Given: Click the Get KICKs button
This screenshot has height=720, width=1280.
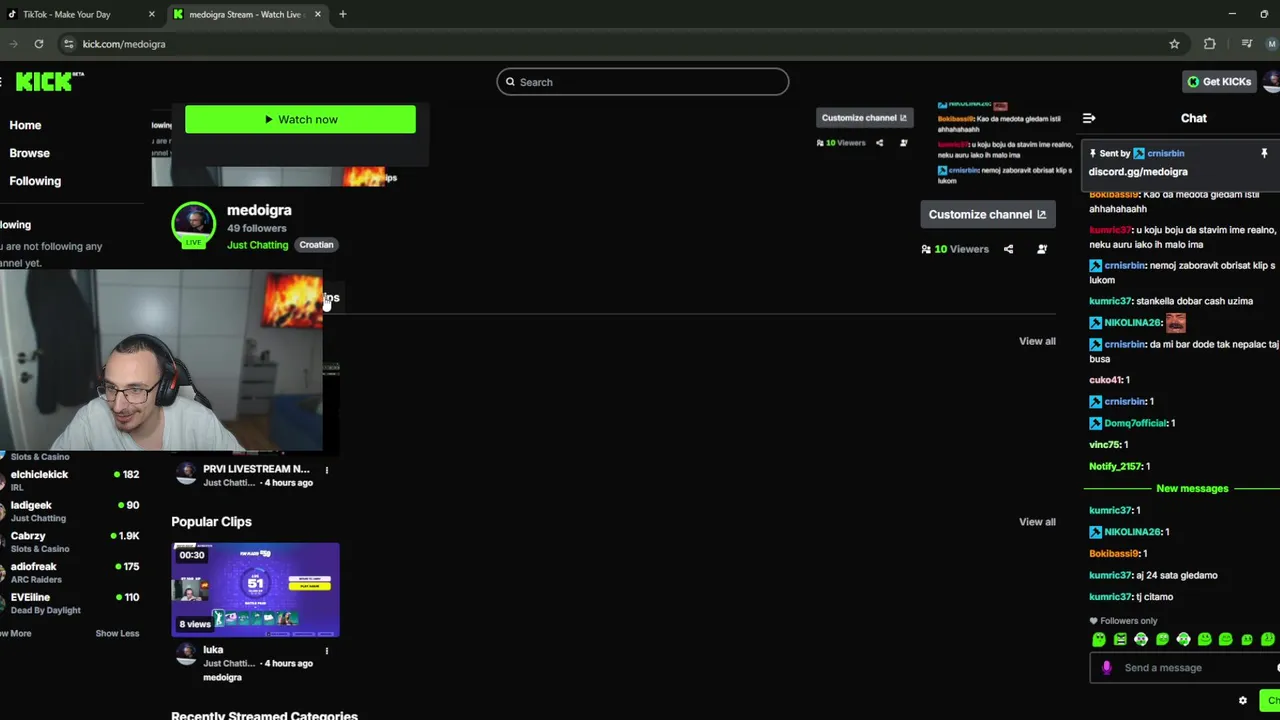Looking at the screenshot, I should (x=1218, y=81).
